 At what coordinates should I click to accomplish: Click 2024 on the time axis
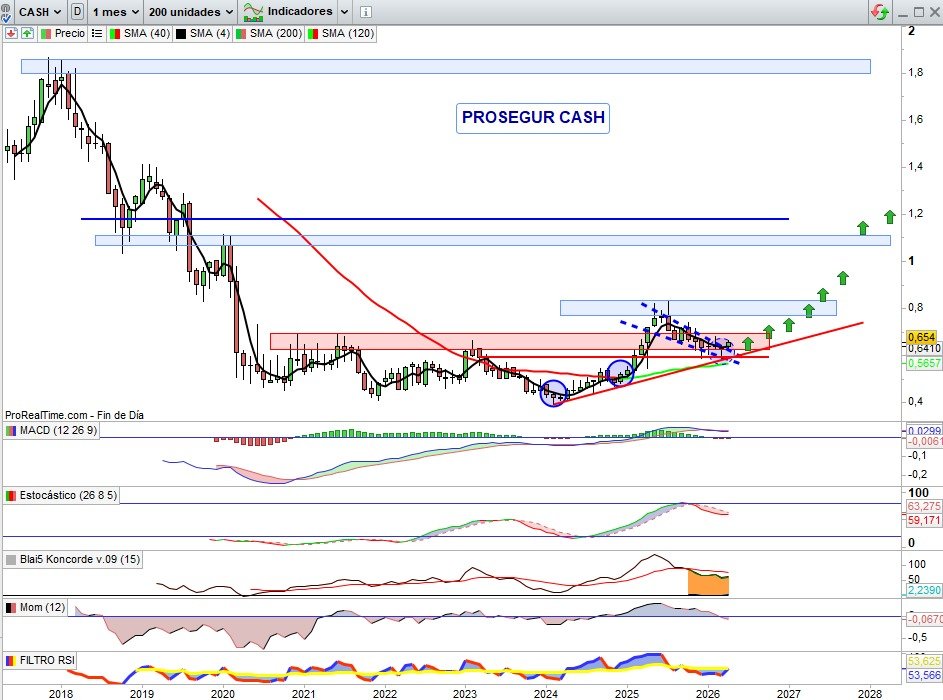546,693
